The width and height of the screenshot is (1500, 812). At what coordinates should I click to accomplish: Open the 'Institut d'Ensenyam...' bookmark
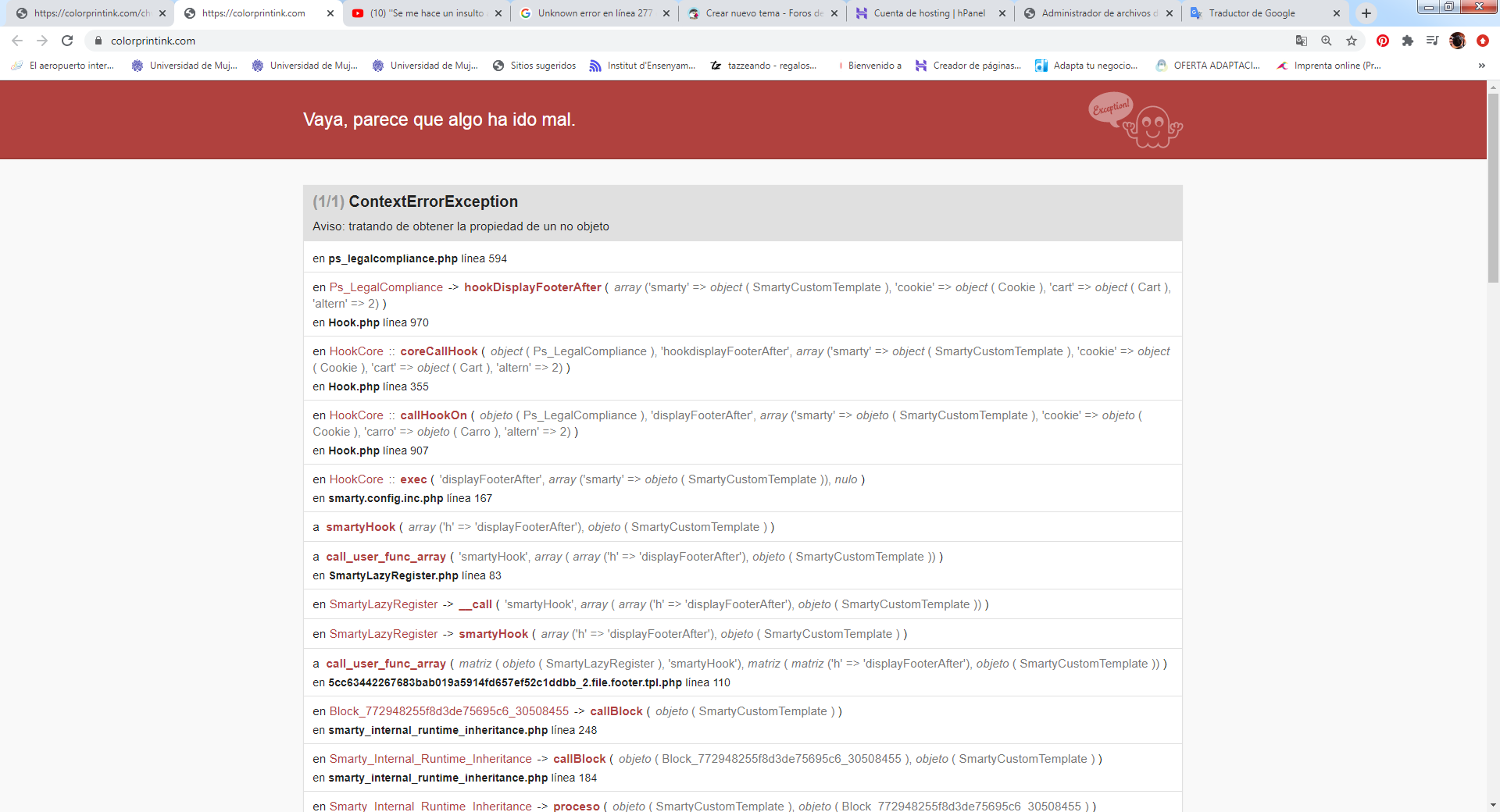[x=642, y=66]
